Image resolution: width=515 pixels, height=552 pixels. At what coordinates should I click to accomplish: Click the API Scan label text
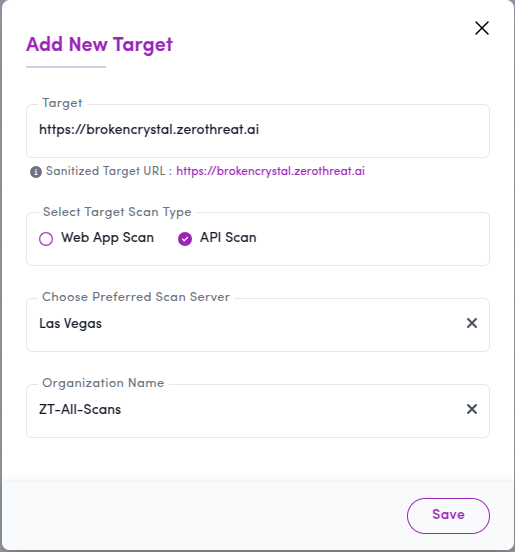click(228, 238)
